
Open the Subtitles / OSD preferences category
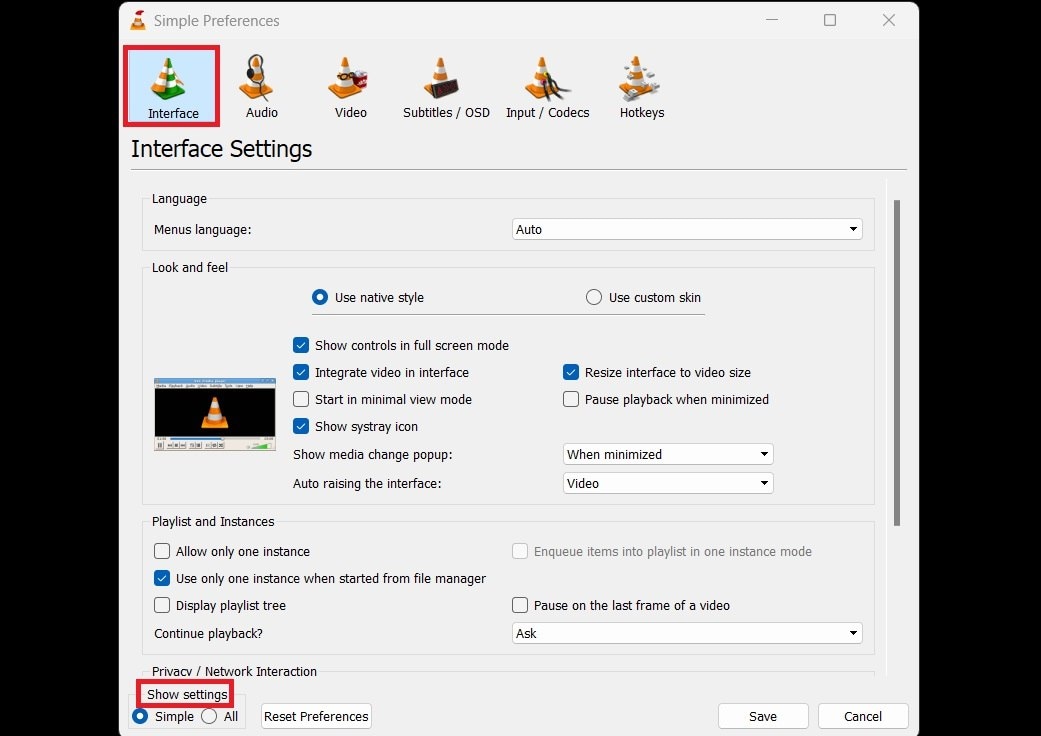tap(446, 86)
